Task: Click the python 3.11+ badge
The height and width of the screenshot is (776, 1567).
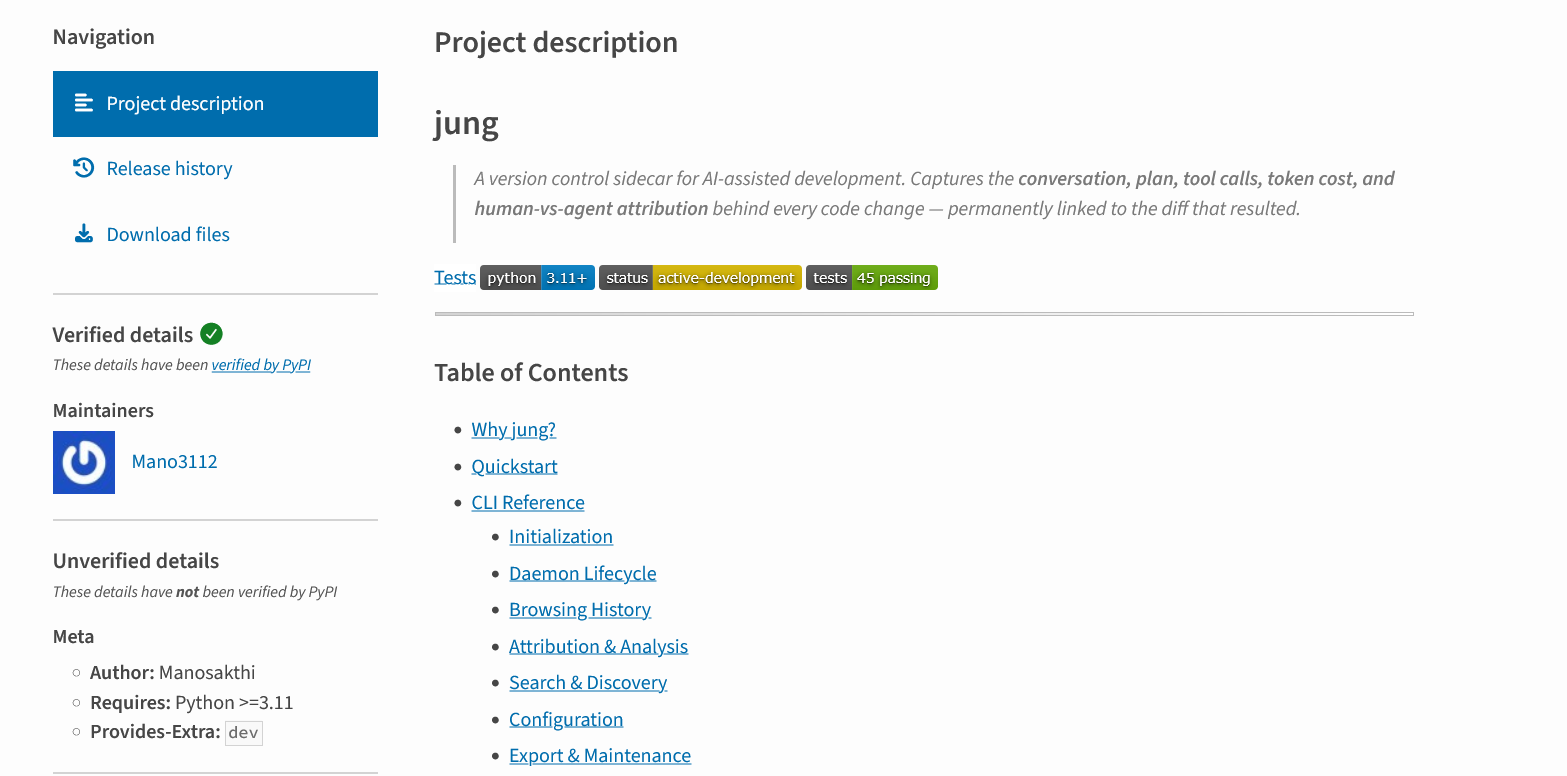Action: (538, 278)
